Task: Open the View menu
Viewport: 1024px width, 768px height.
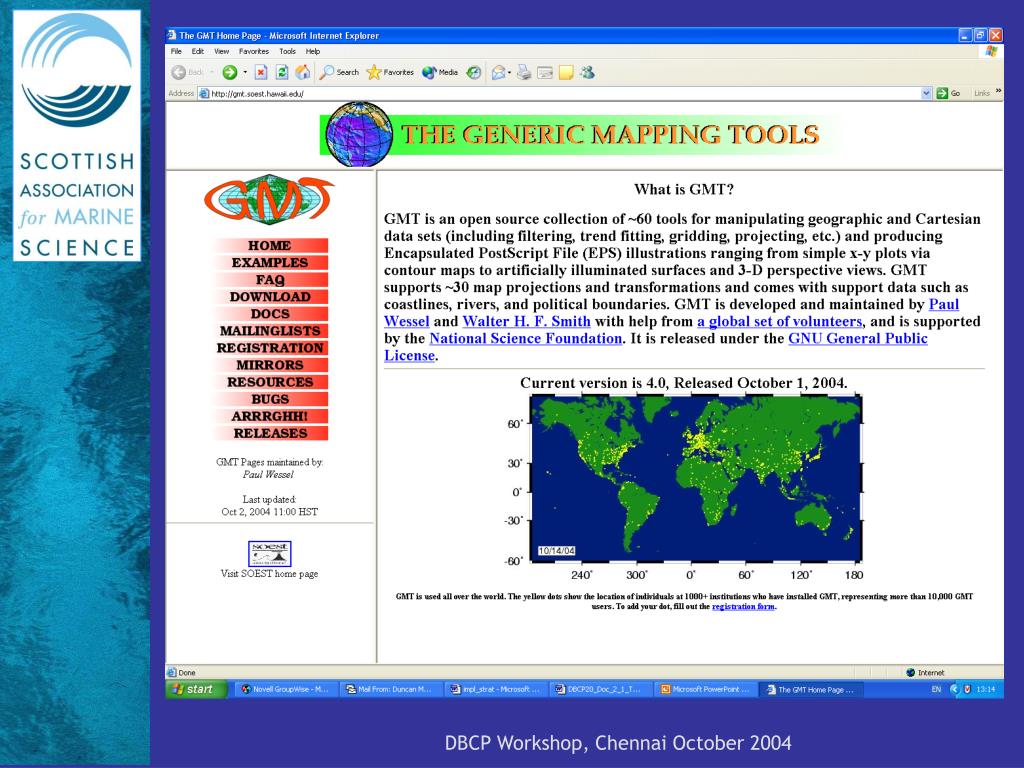Action: pos(221,51)
